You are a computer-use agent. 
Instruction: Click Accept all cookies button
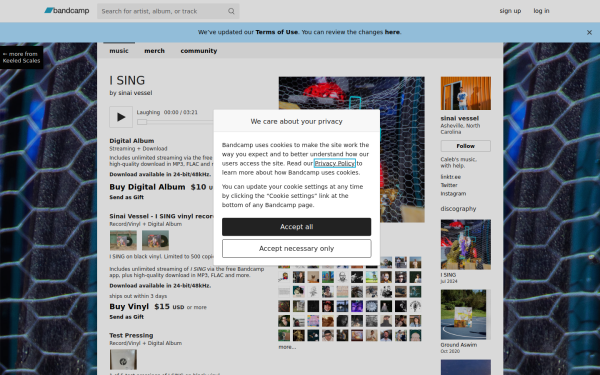click(297, 227)
